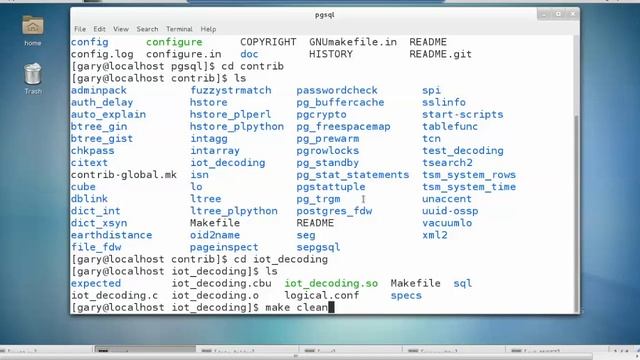Click 'vacuumlo' directory name
This screenshot has height=360, width=640.
447,223
